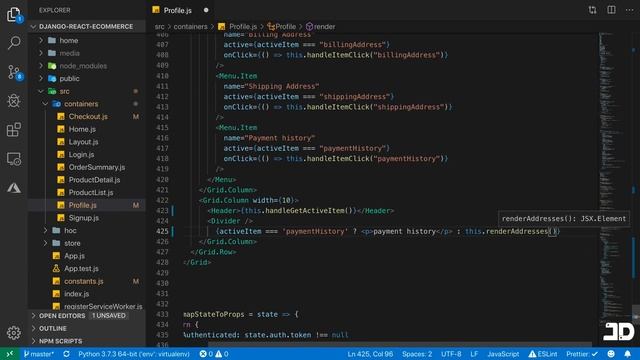
Task: Open the feedback smiley in status bar
Action: point(611,354)
